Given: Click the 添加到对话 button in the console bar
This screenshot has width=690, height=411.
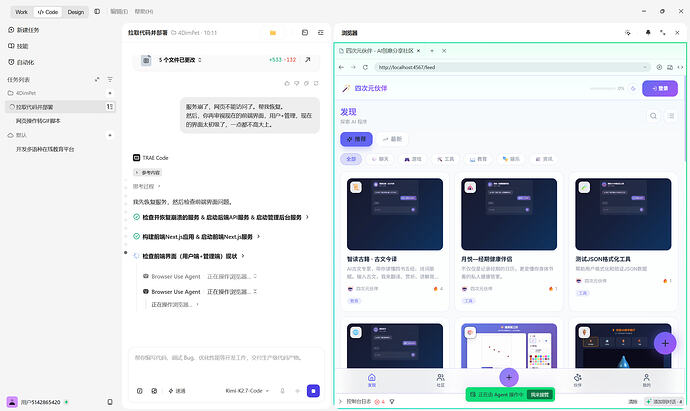Looking at the screenshot, I should pyautogui.click(x=664, y=401).
